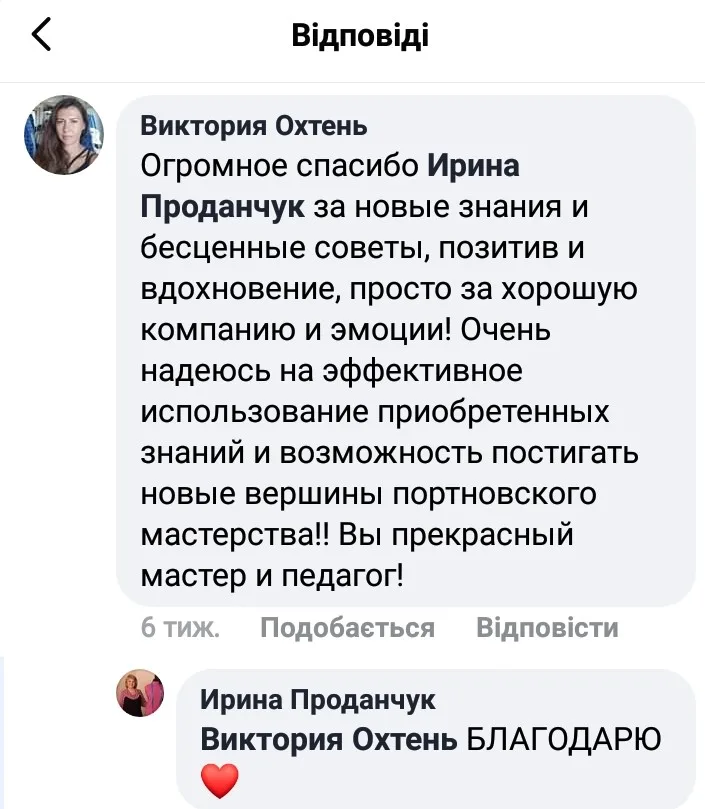Reply to comment via Відповісти

547,628
